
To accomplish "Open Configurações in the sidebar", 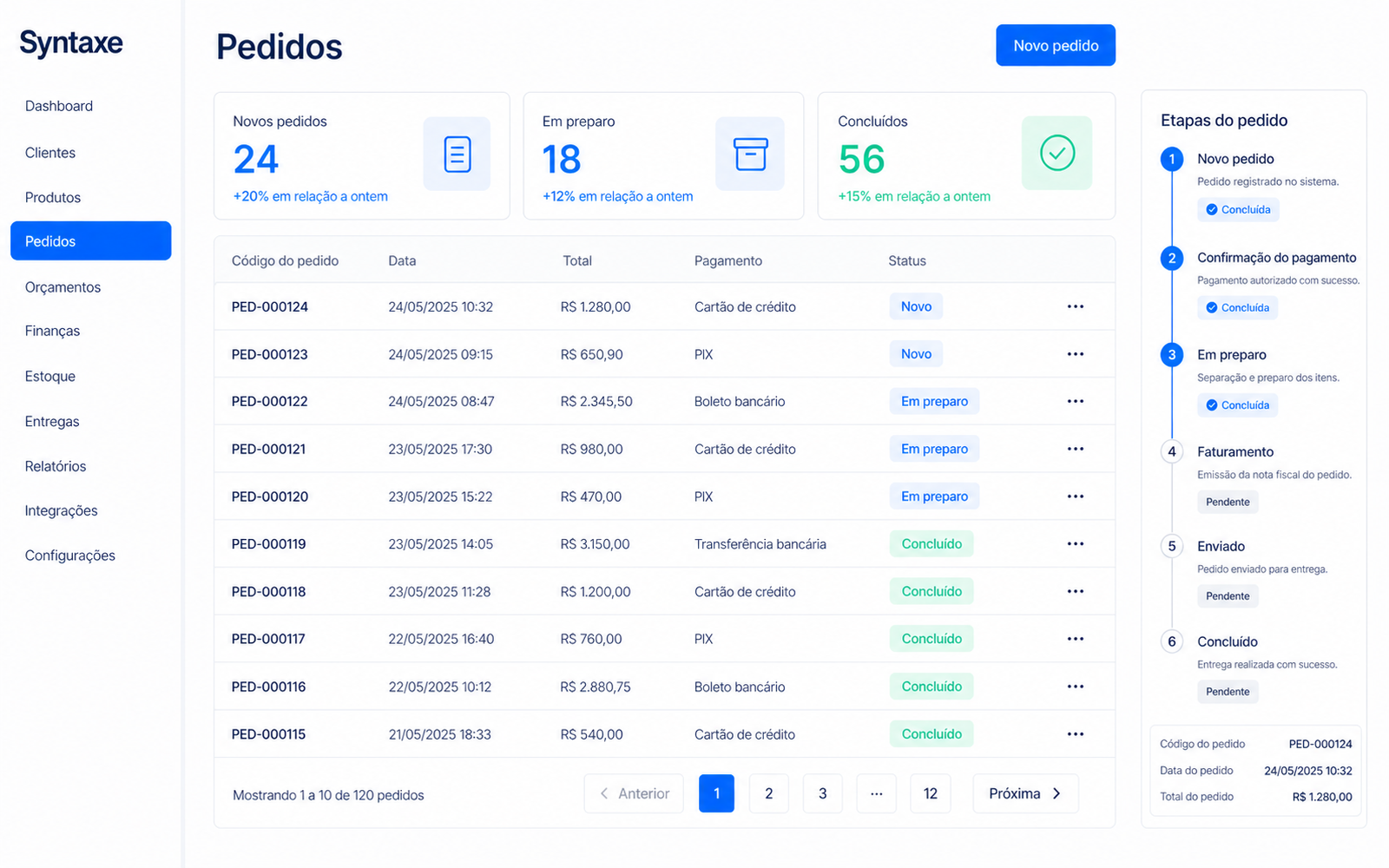I will [69, 556].
